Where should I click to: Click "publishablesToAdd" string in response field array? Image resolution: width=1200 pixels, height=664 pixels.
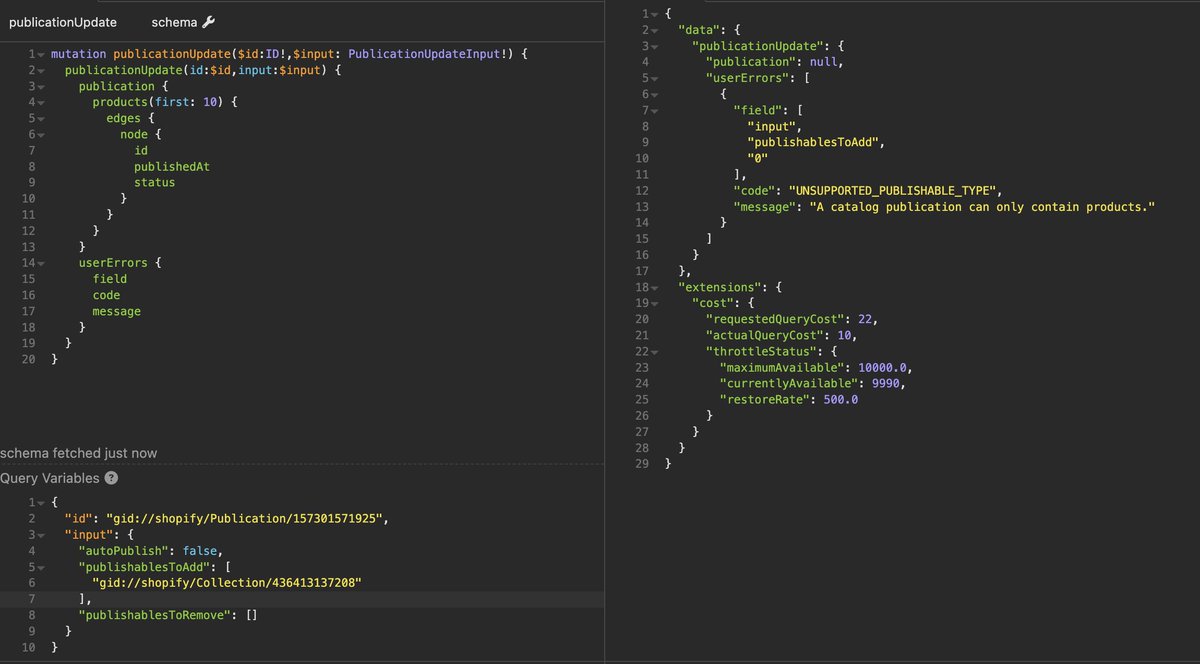tap(813, 142)
